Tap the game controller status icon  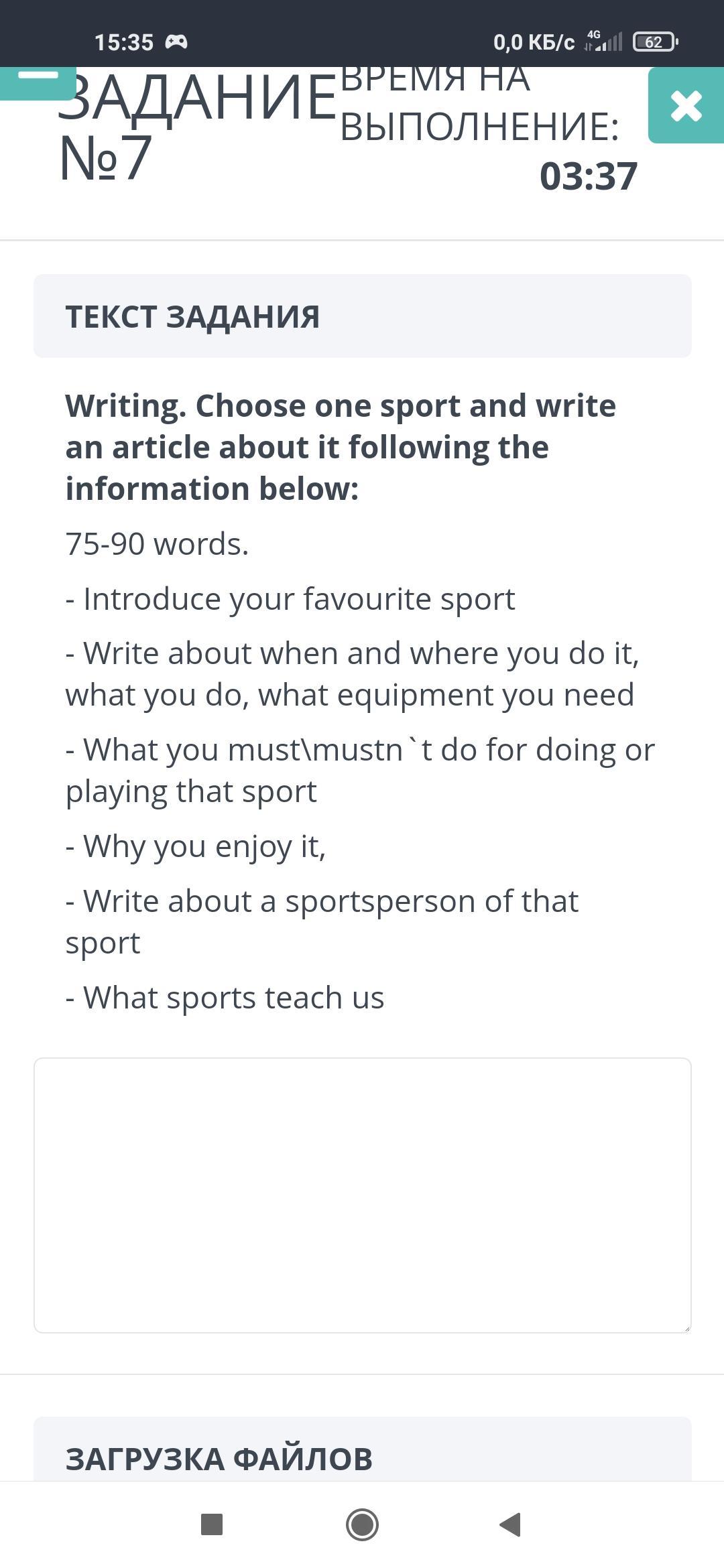176,42
